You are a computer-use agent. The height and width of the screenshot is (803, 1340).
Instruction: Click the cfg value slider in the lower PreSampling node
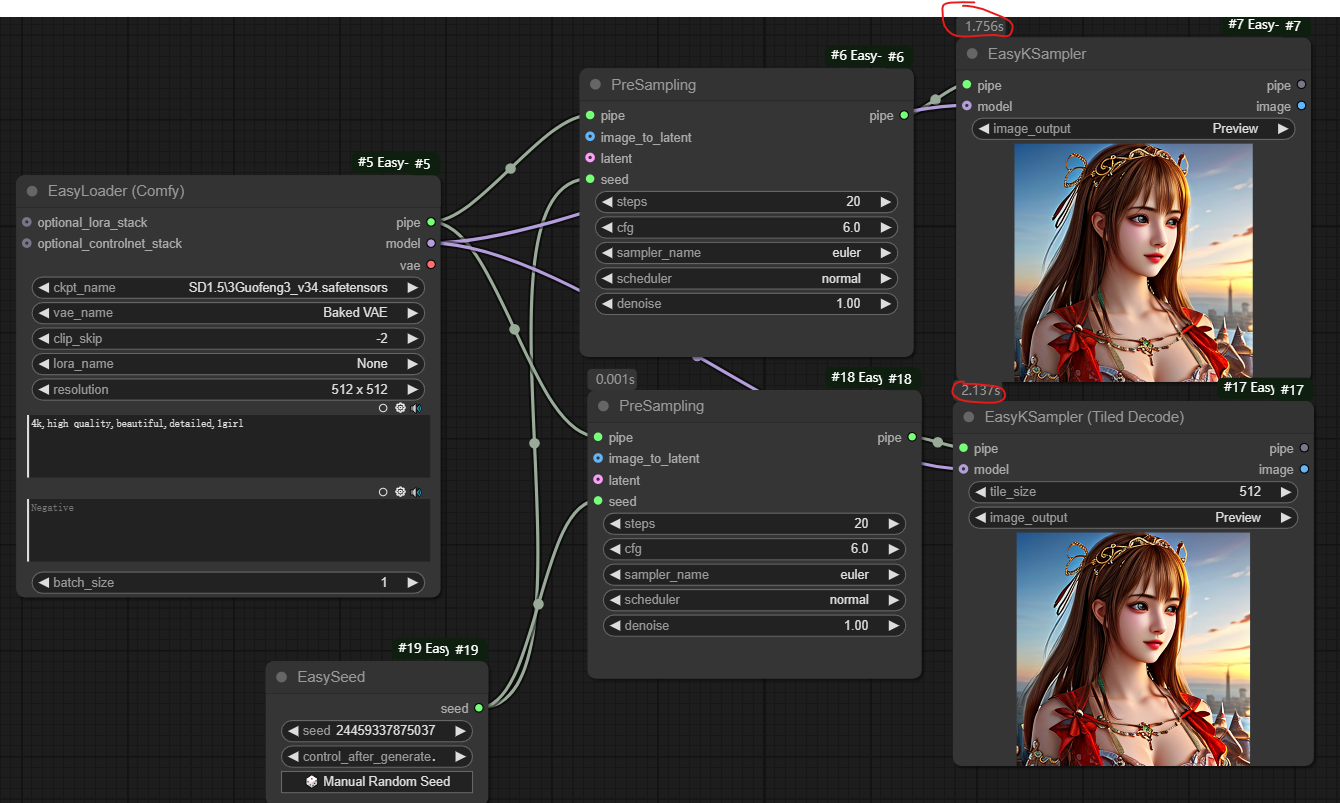pos(753,549)
